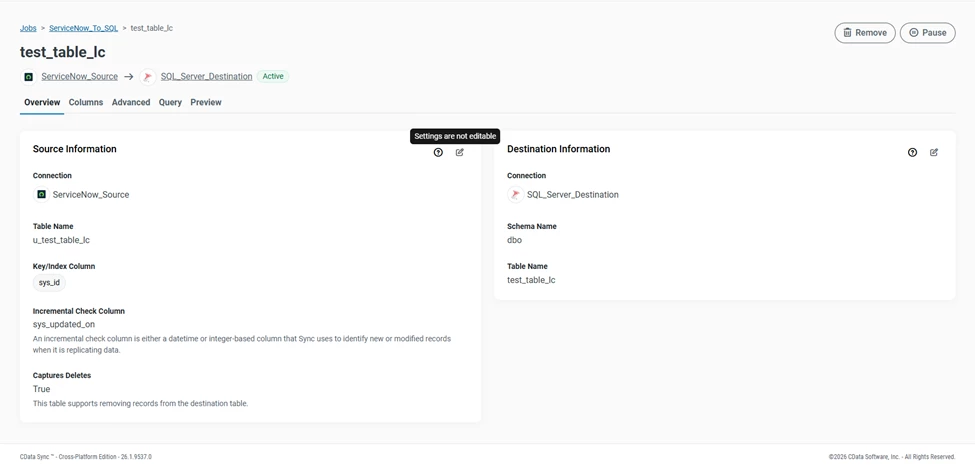Click ServiceNow icon beside header source link

[28, 76]
